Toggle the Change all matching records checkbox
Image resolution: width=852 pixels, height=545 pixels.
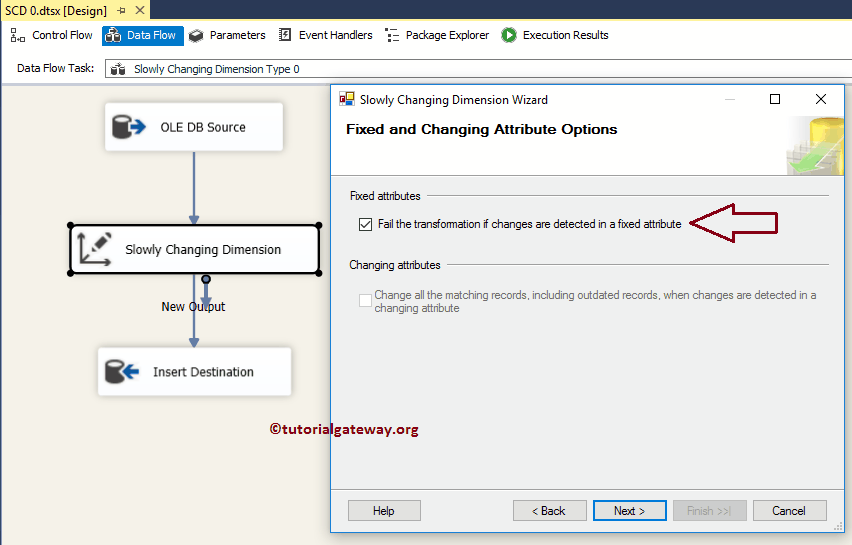pos(365,301)
